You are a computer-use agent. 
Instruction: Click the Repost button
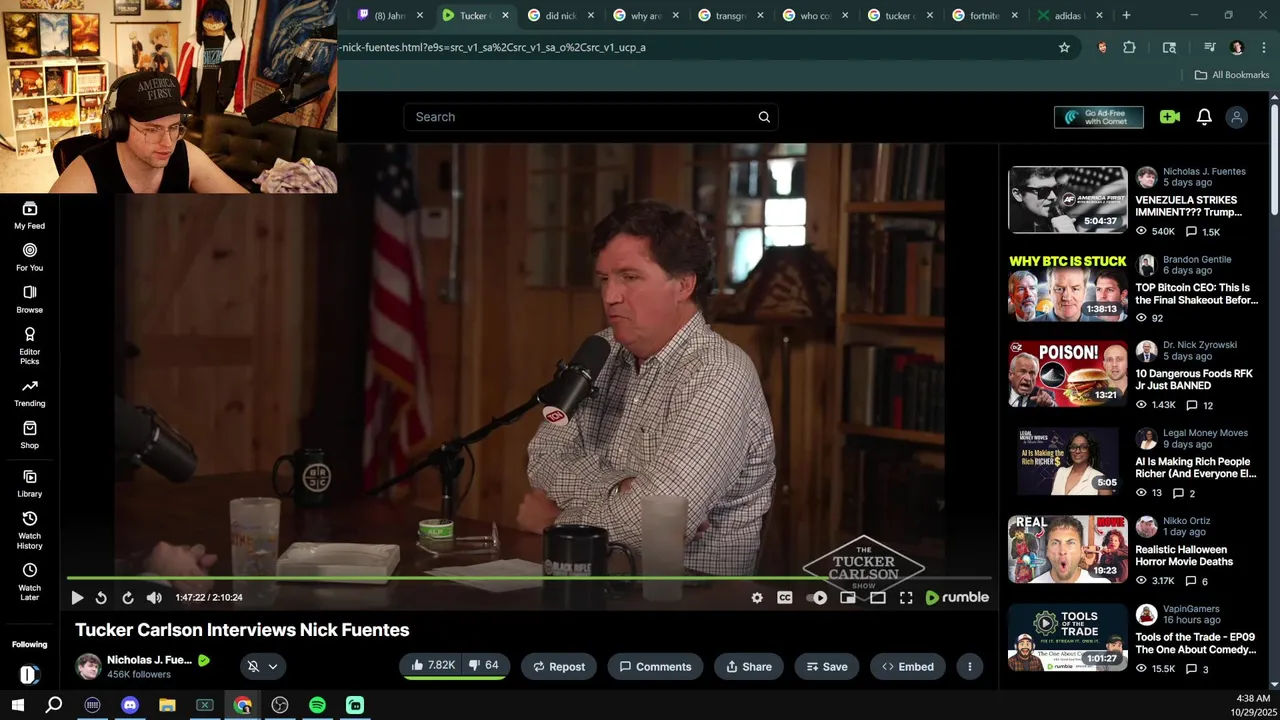click(x=558, y=667)
